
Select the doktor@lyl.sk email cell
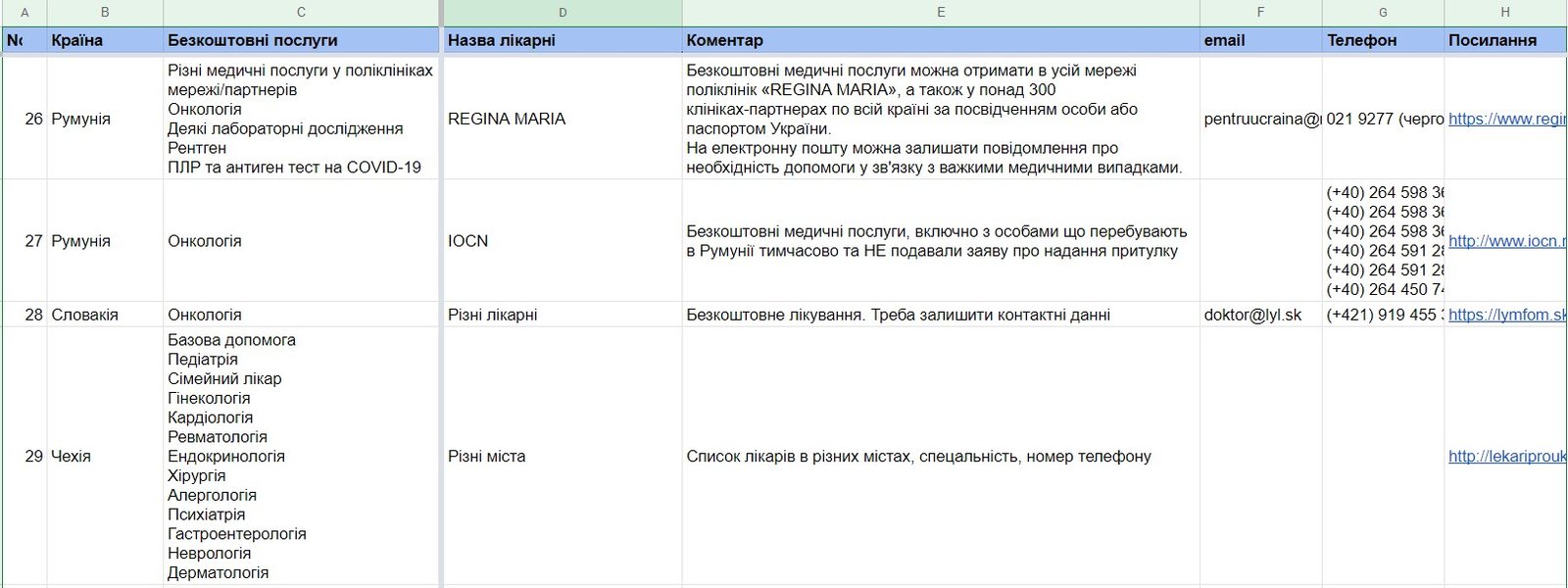[x=1260, y=315]
